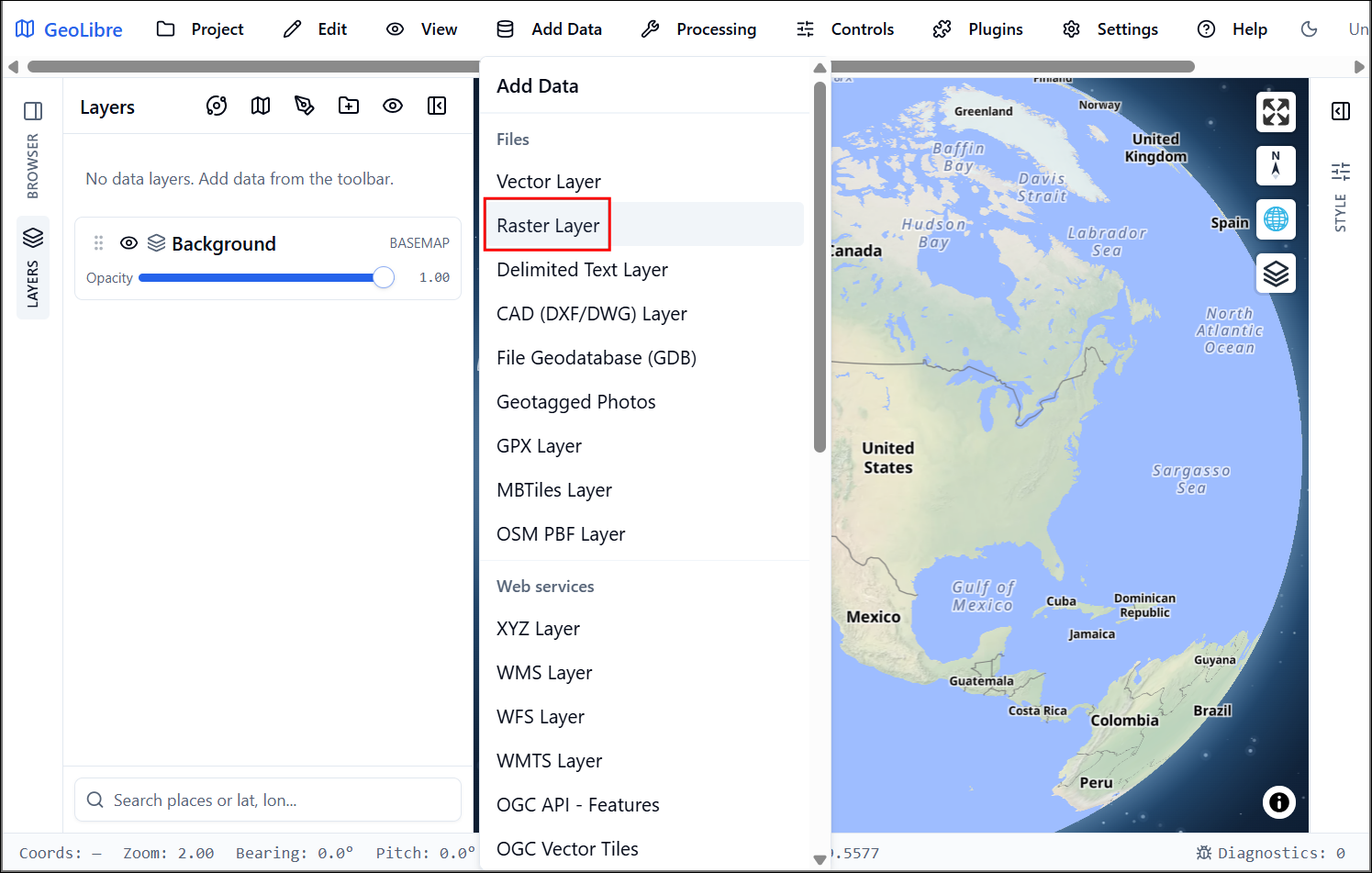Image resolution: width=1372 pixels, height=873 pixels.
Task: Click the opacity value 1.00
Action: (x=434, y=277)
